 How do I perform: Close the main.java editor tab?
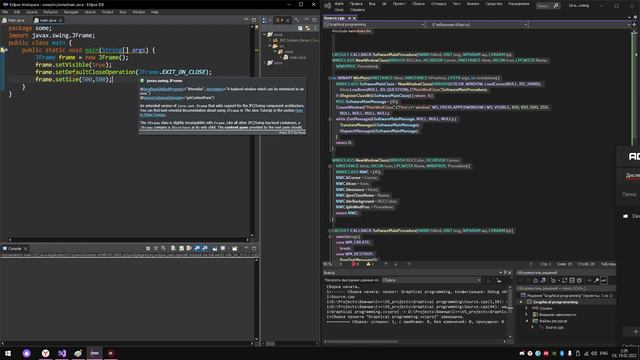(60, 20)
